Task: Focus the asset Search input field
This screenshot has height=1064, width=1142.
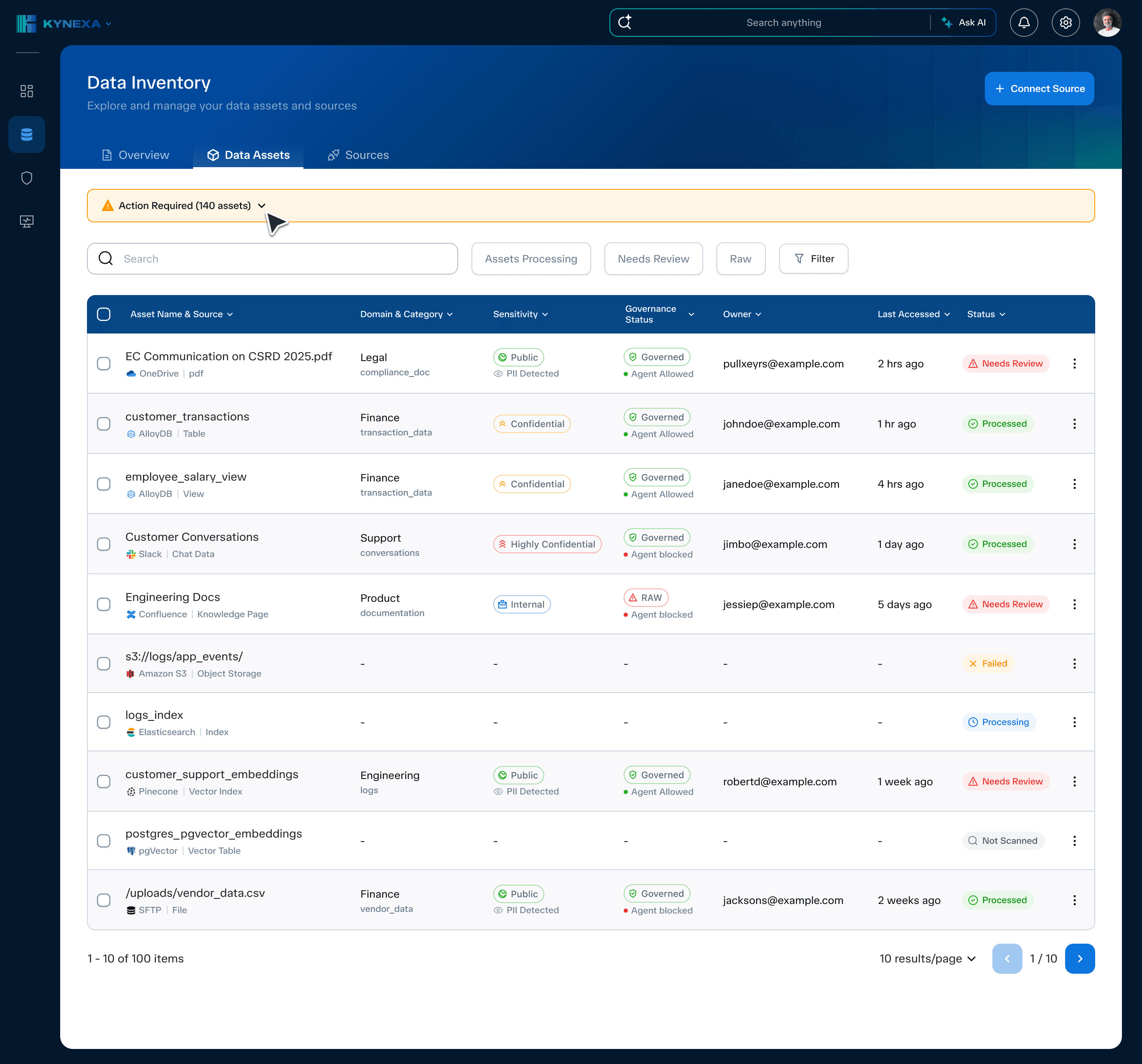Action: [272, 258]
